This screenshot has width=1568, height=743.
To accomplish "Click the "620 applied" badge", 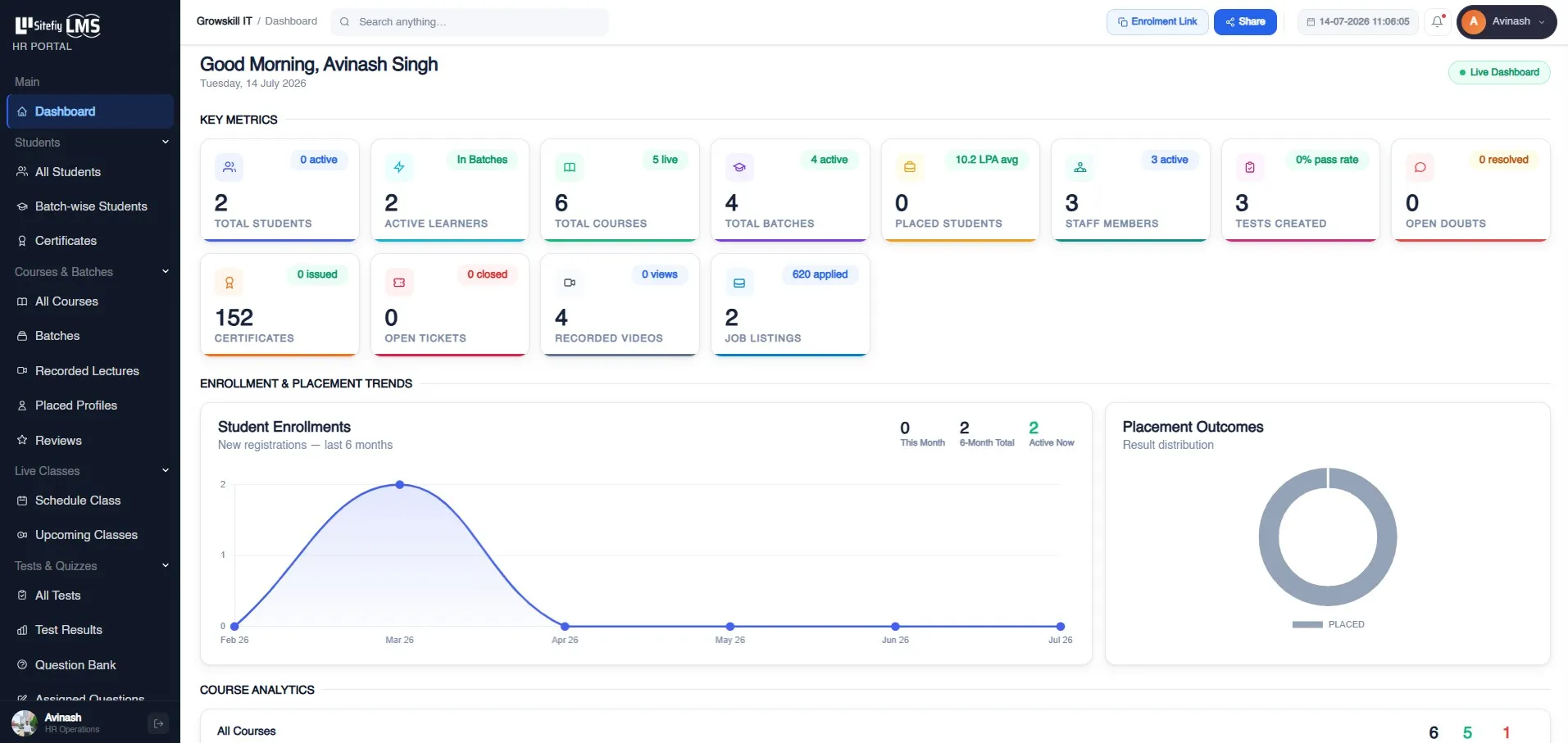I will [820, 274].
